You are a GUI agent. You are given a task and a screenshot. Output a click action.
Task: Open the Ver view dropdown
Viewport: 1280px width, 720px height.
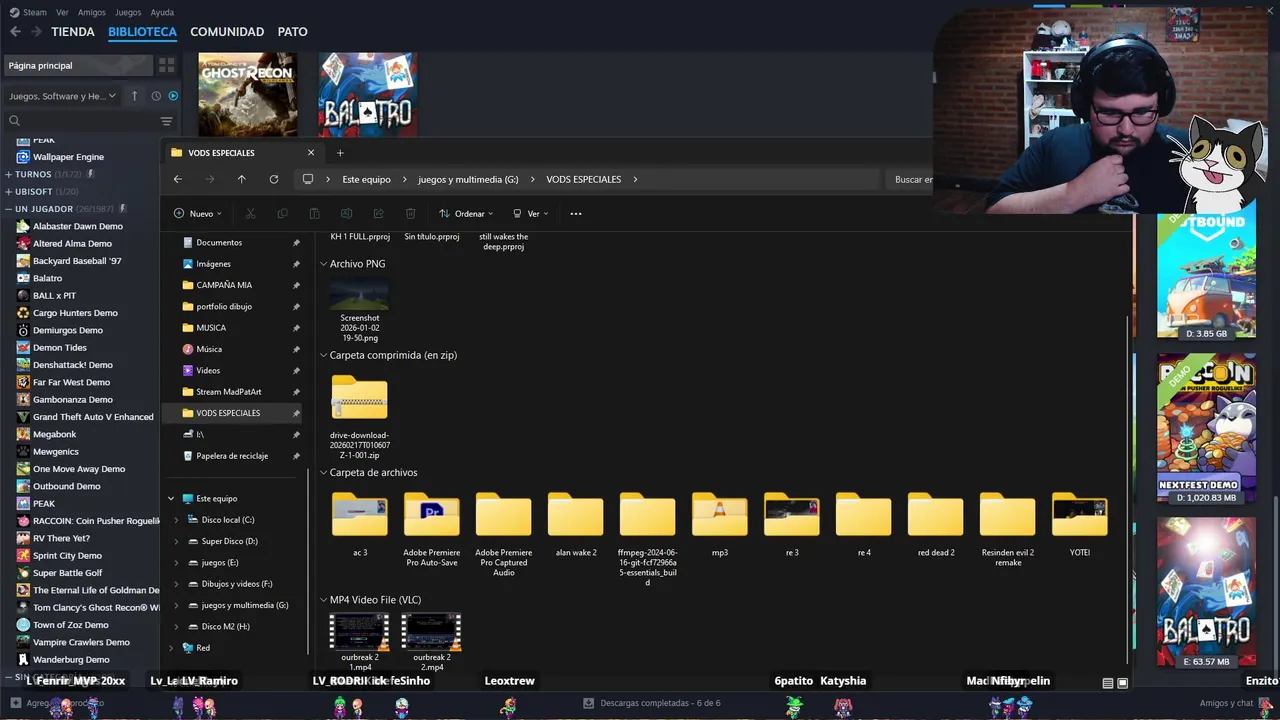click(x=530, y=213)
